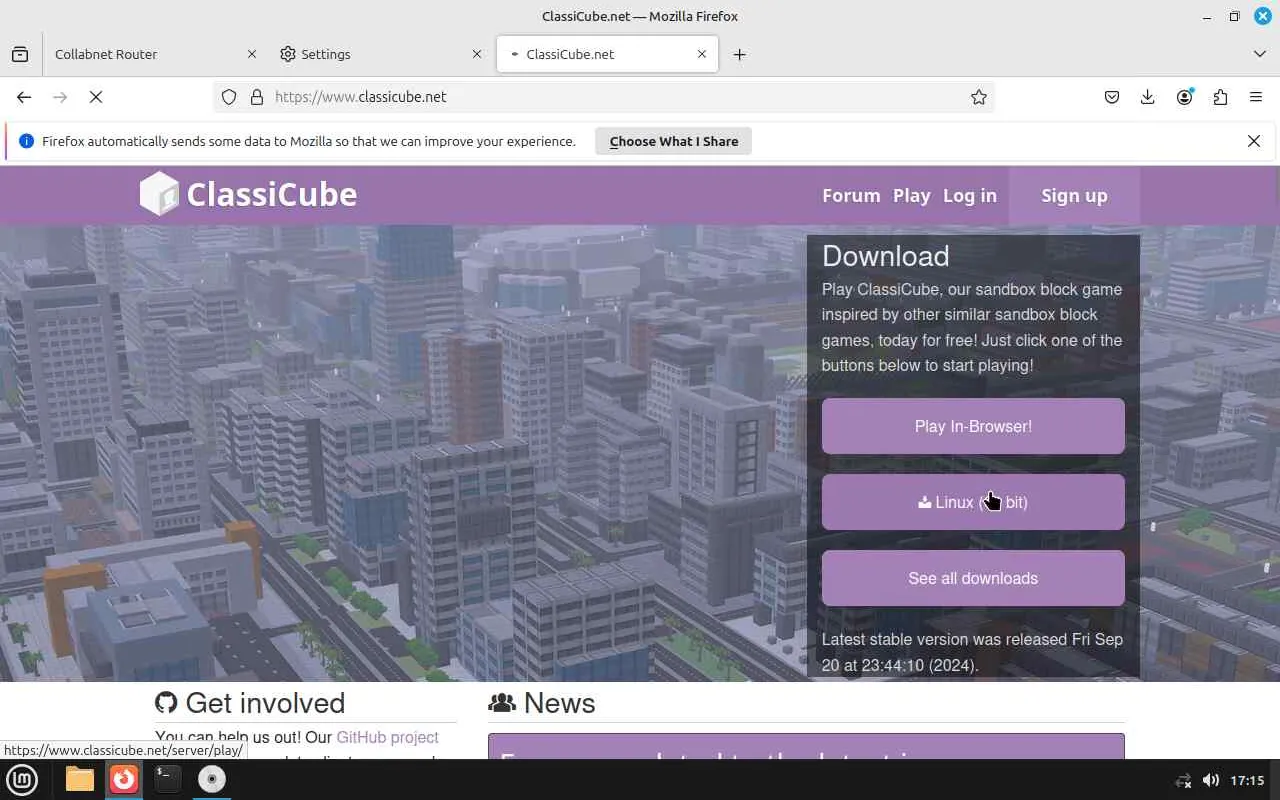Expand the list all tabs dropdown
The width and height of the screenshot is (1280, 800).
pos(1260,54)
